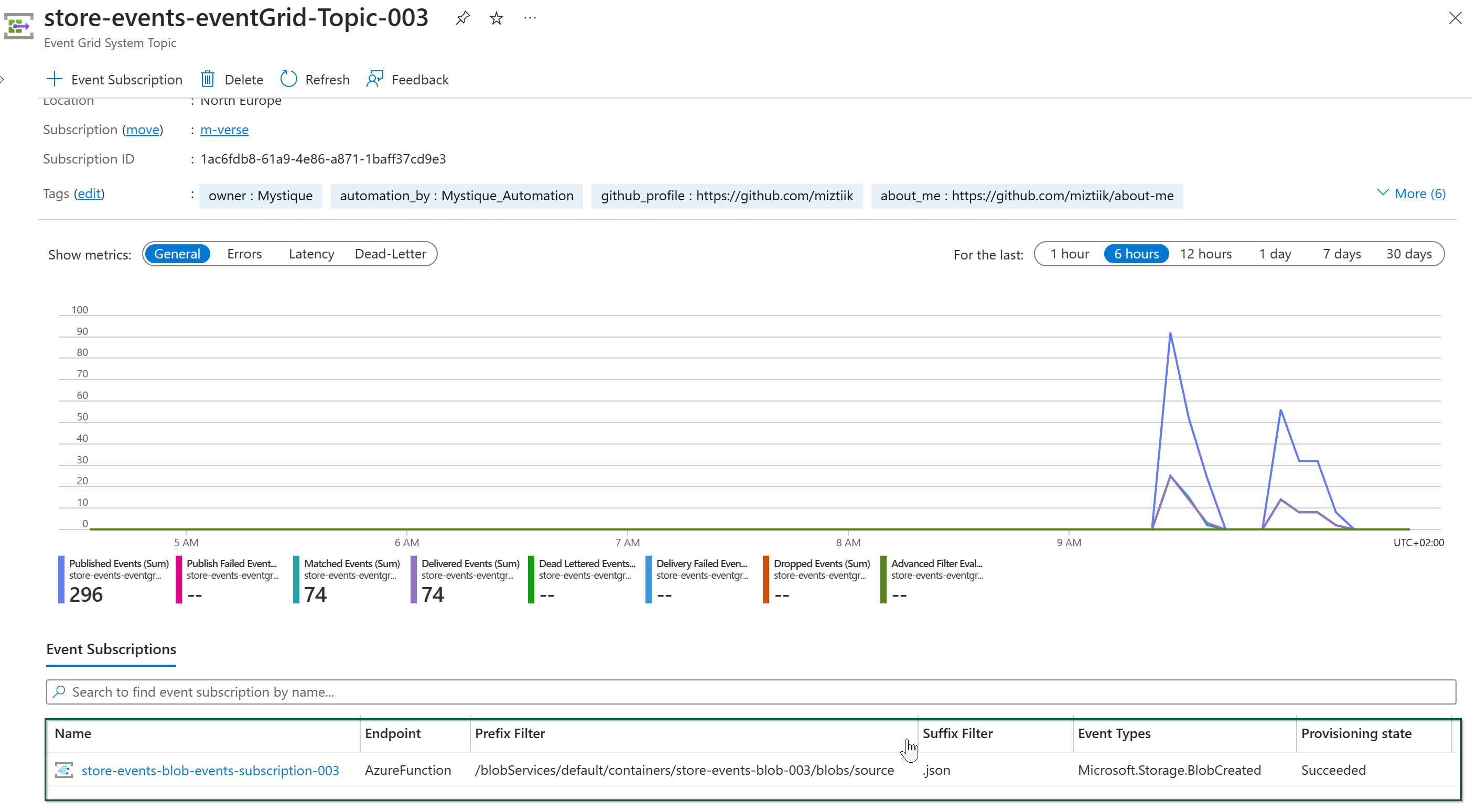Focus the event subscription search box
Image resolution: width=1477 pixels, height=812 pixels.
(751, 692)
